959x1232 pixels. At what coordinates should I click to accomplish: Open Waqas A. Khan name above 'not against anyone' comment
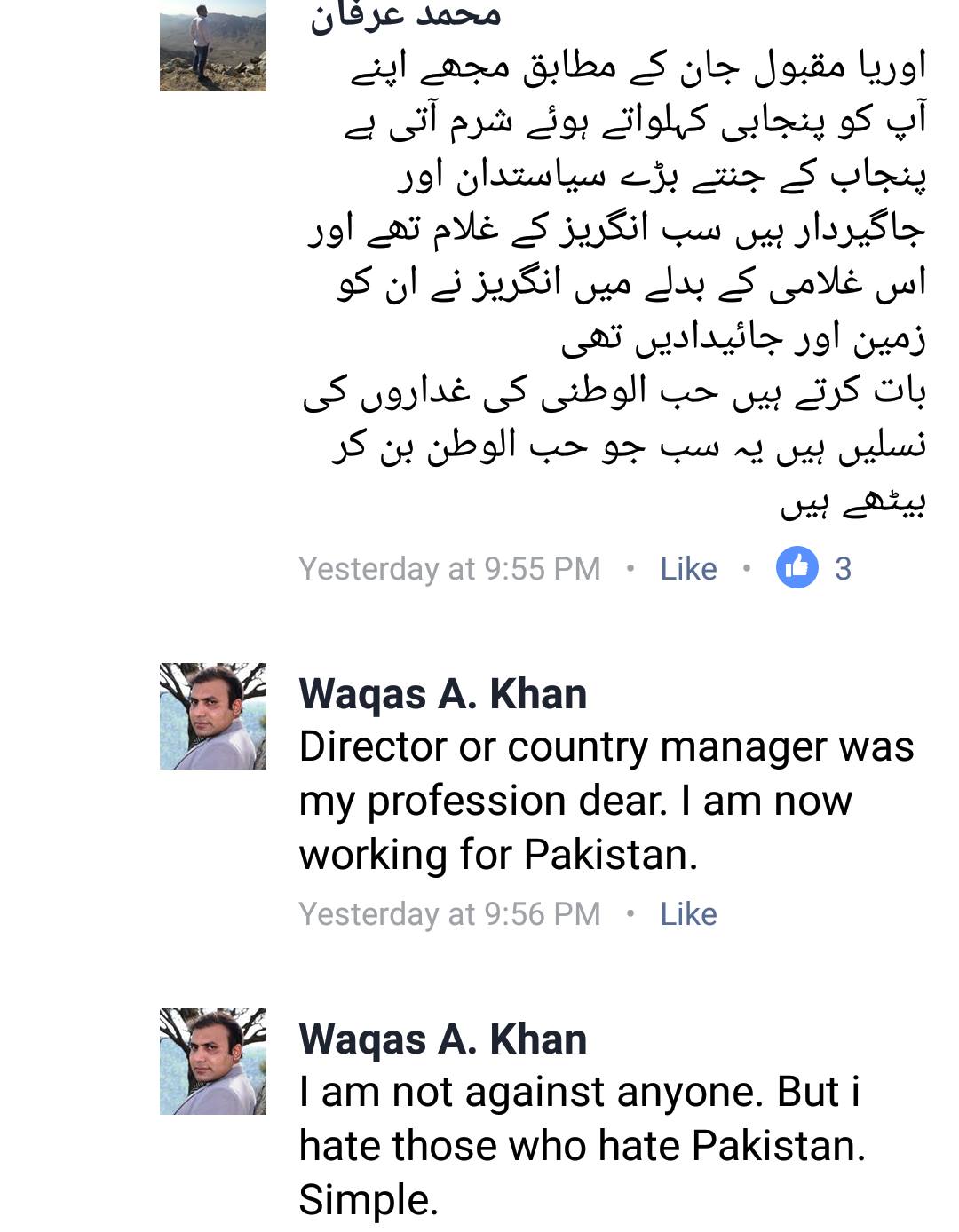click(x=443, y=1039)
